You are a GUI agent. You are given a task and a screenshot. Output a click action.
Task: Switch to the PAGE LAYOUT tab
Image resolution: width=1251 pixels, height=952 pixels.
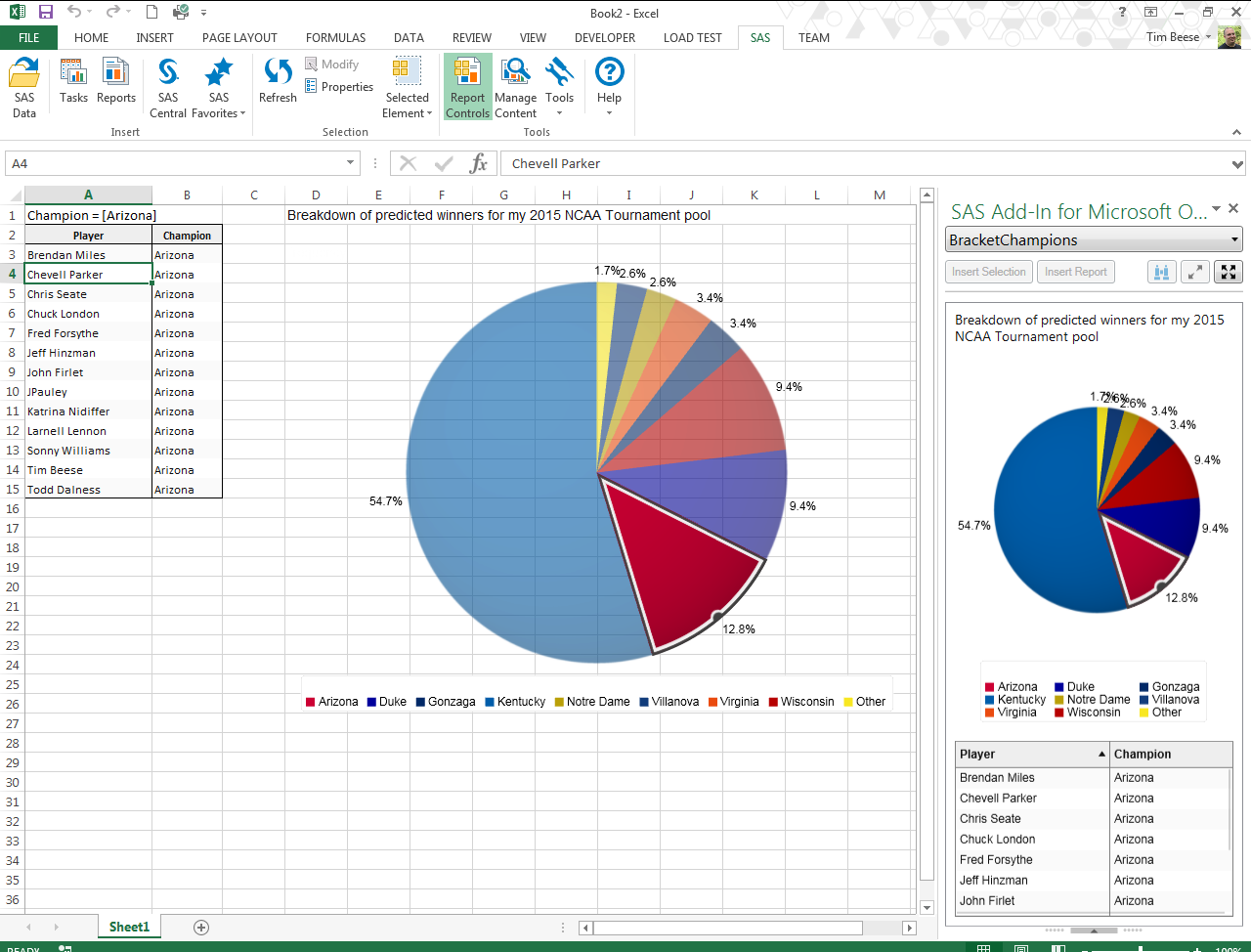[239, 37]
